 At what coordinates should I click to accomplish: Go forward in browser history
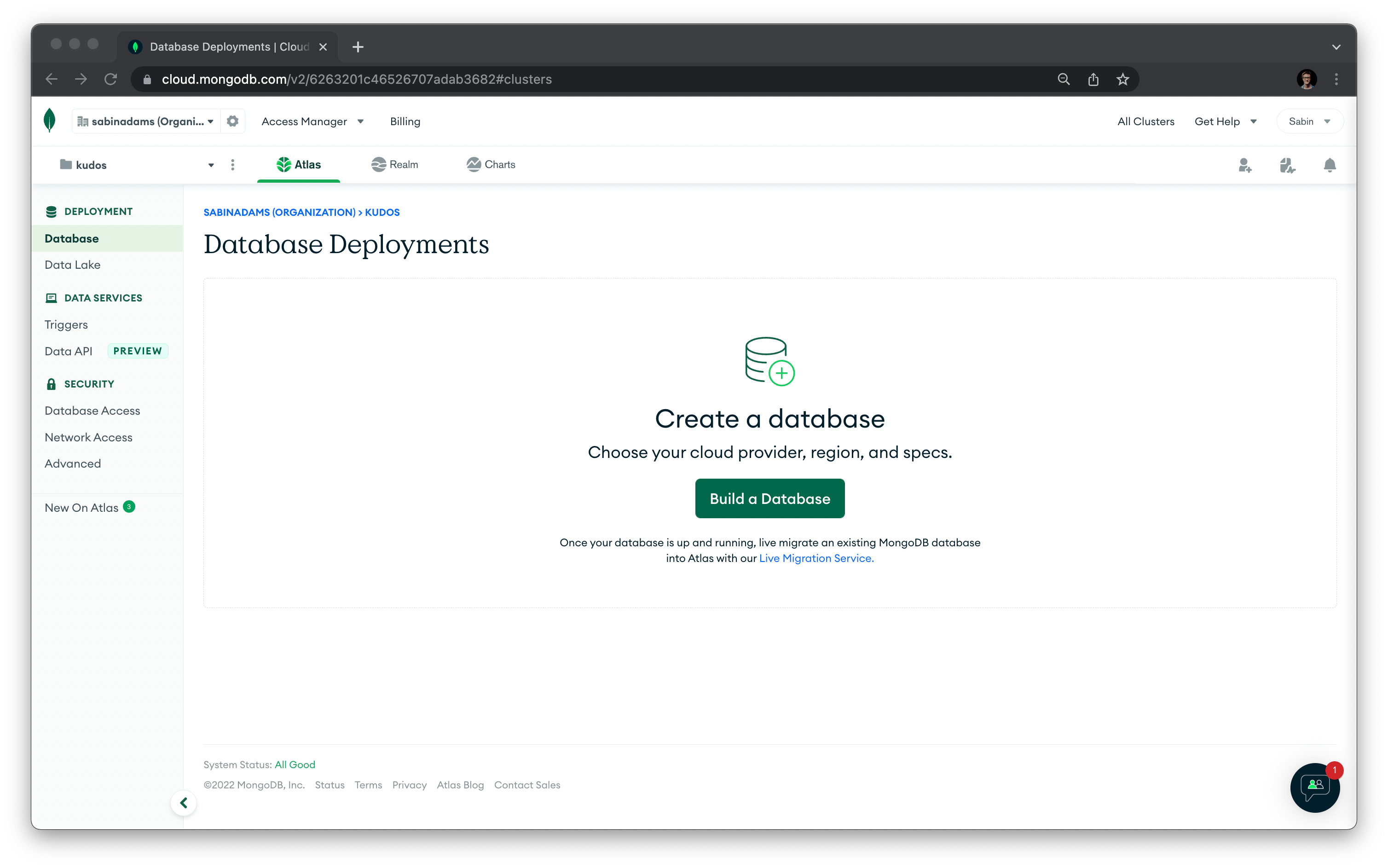(x=81, y=79)
